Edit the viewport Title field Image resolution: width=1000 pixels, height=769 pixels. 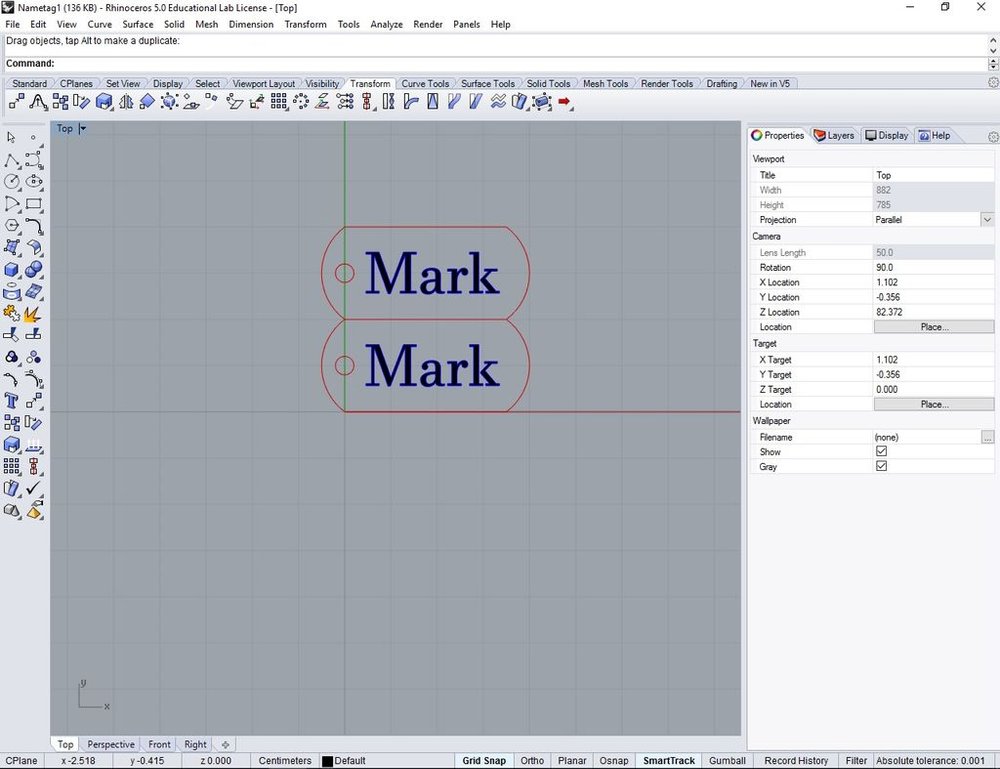(934, 175)
